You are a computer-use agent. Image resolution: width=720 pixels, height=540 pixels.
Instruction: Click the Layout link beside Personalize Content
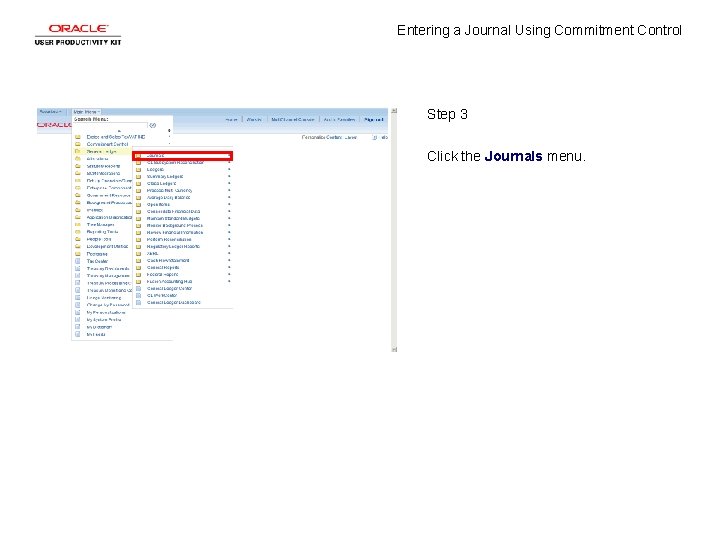[x=351, y=137]
